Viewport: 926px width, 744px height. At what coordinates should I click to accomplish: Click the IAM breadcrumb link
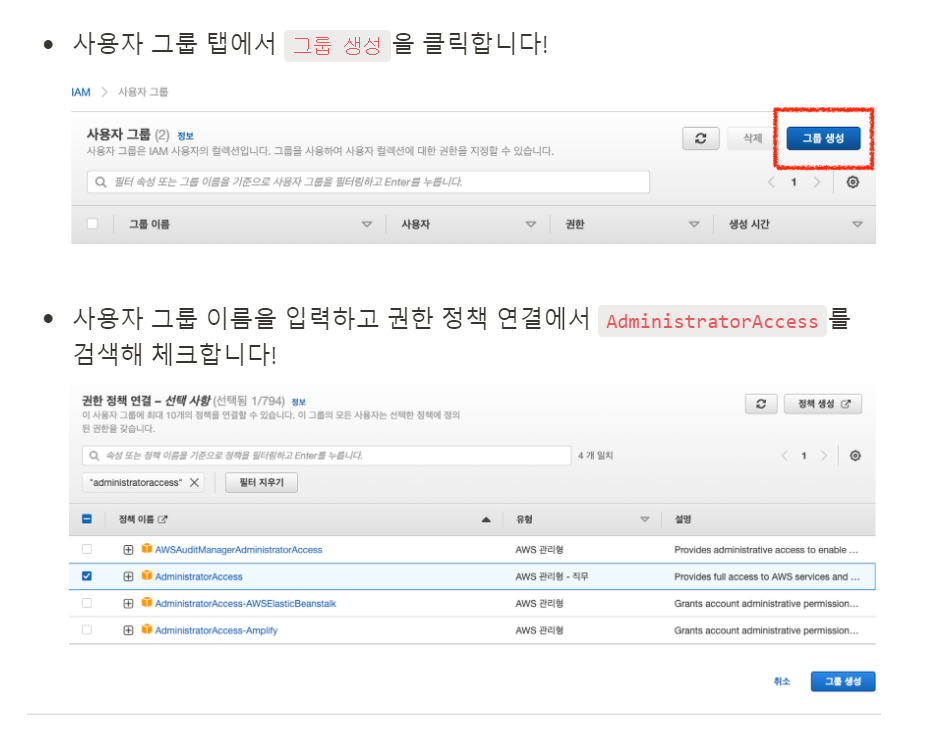click(81, 92)
